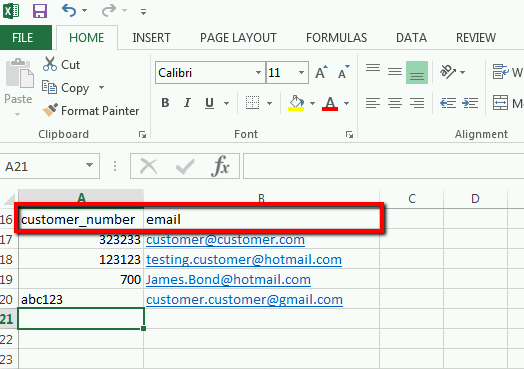The width and height of the screenshot is (524, 369).
Task: Select Middle Align
Action: (395, 72)
